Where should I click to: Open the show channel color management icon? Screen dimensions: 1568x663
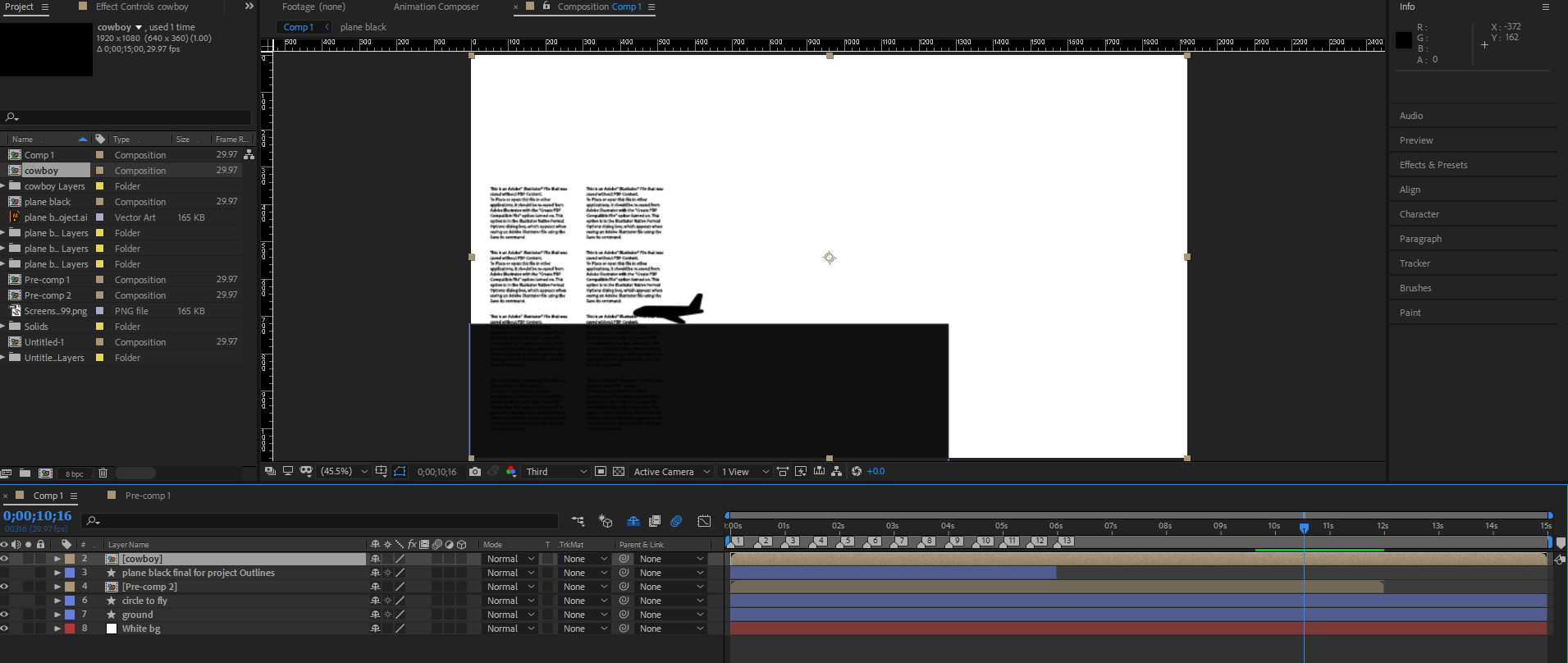[x=511, y=471]
